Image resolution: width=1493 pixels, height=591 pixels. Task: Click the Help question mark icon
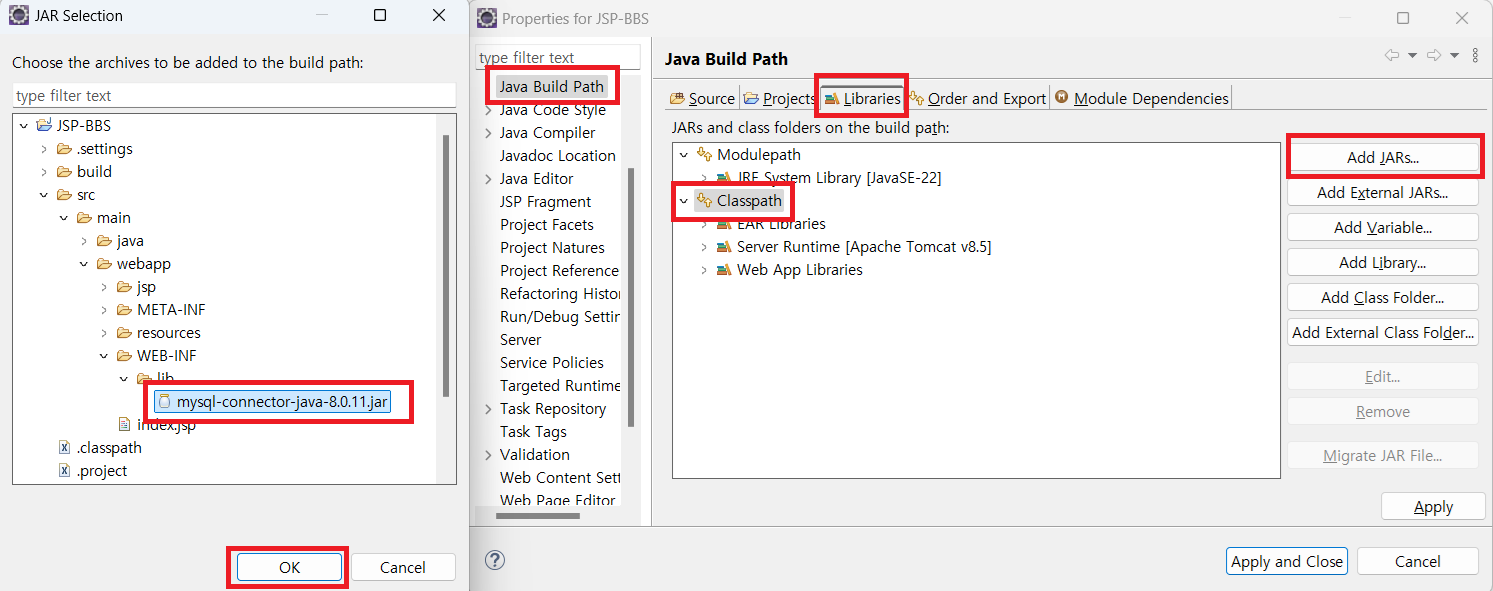pyautogui.click(x=495, y=561)
